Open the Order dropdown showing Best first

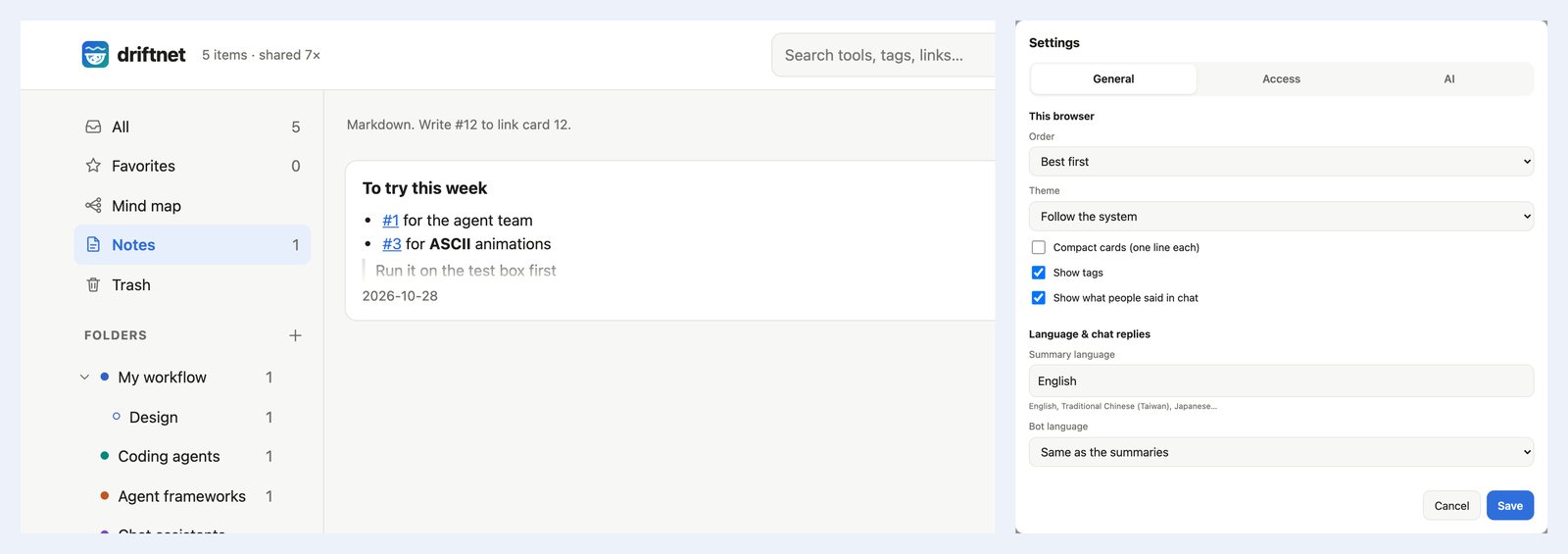[x=1281, y=162]
